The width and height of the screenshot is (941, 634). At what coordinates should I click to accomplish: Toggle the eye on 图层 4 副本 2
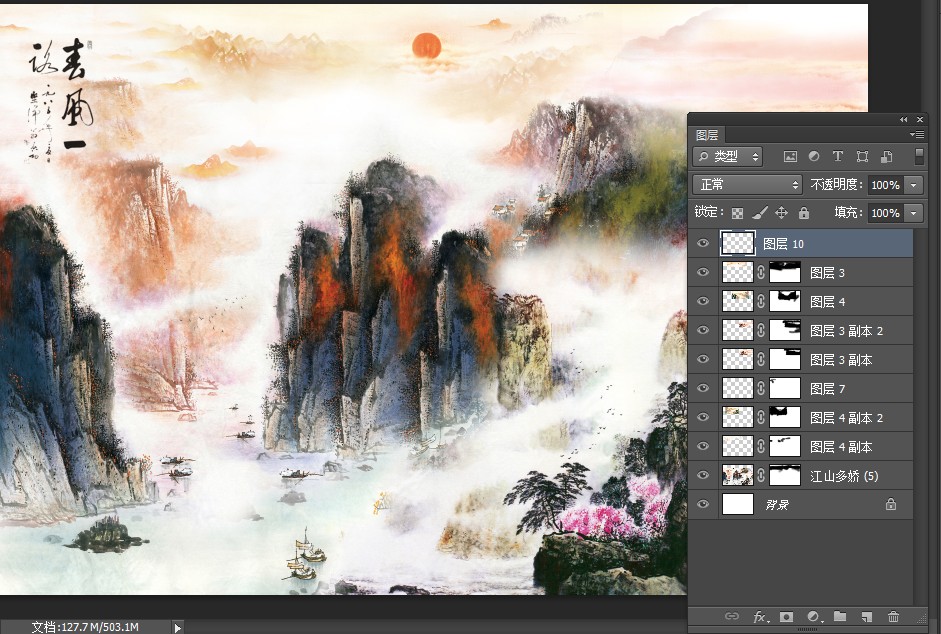pos(703,417)
